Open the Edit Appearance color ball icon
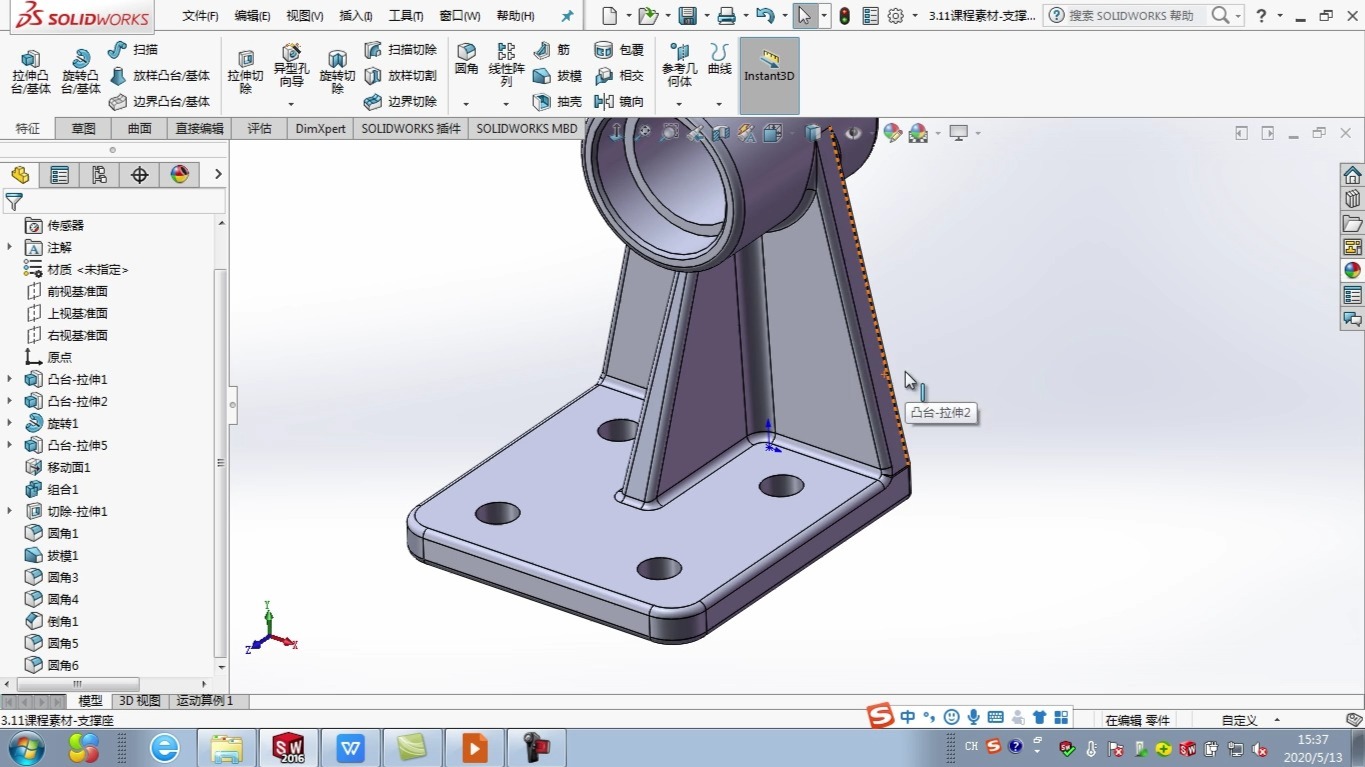1365x767 pixels. pos(892,133)
